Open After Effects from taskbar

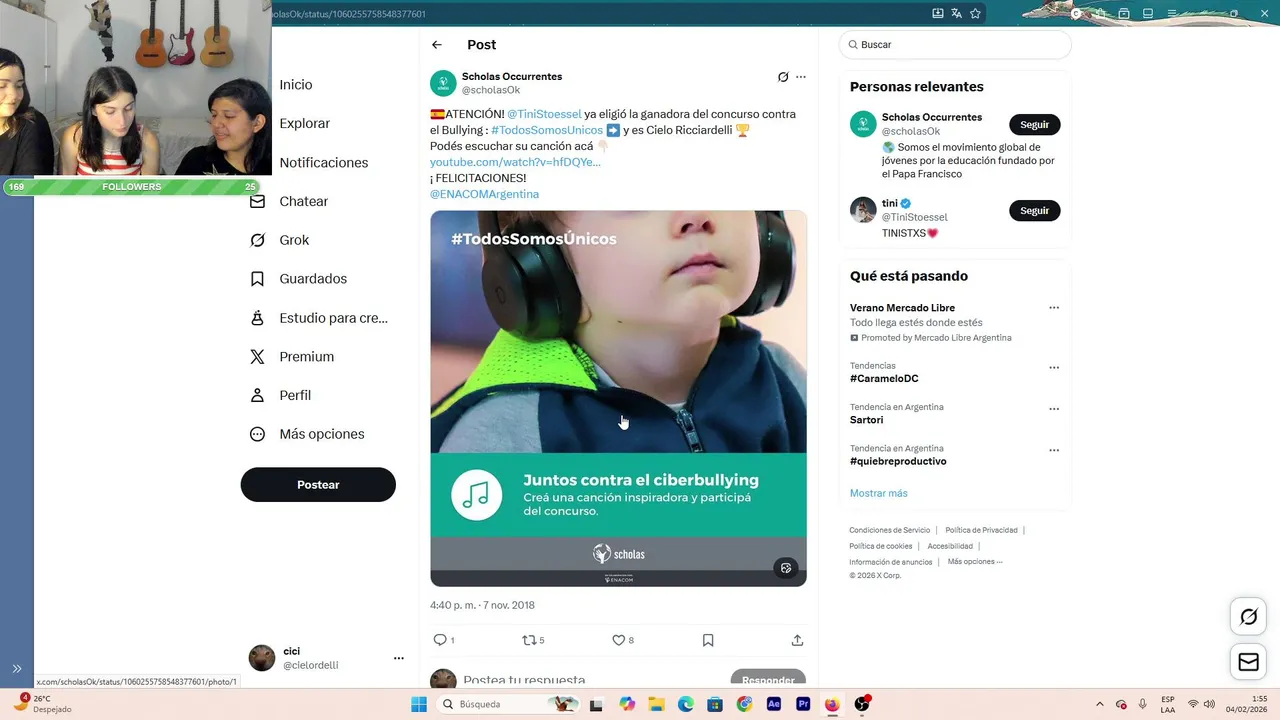[x=773, y=704]
